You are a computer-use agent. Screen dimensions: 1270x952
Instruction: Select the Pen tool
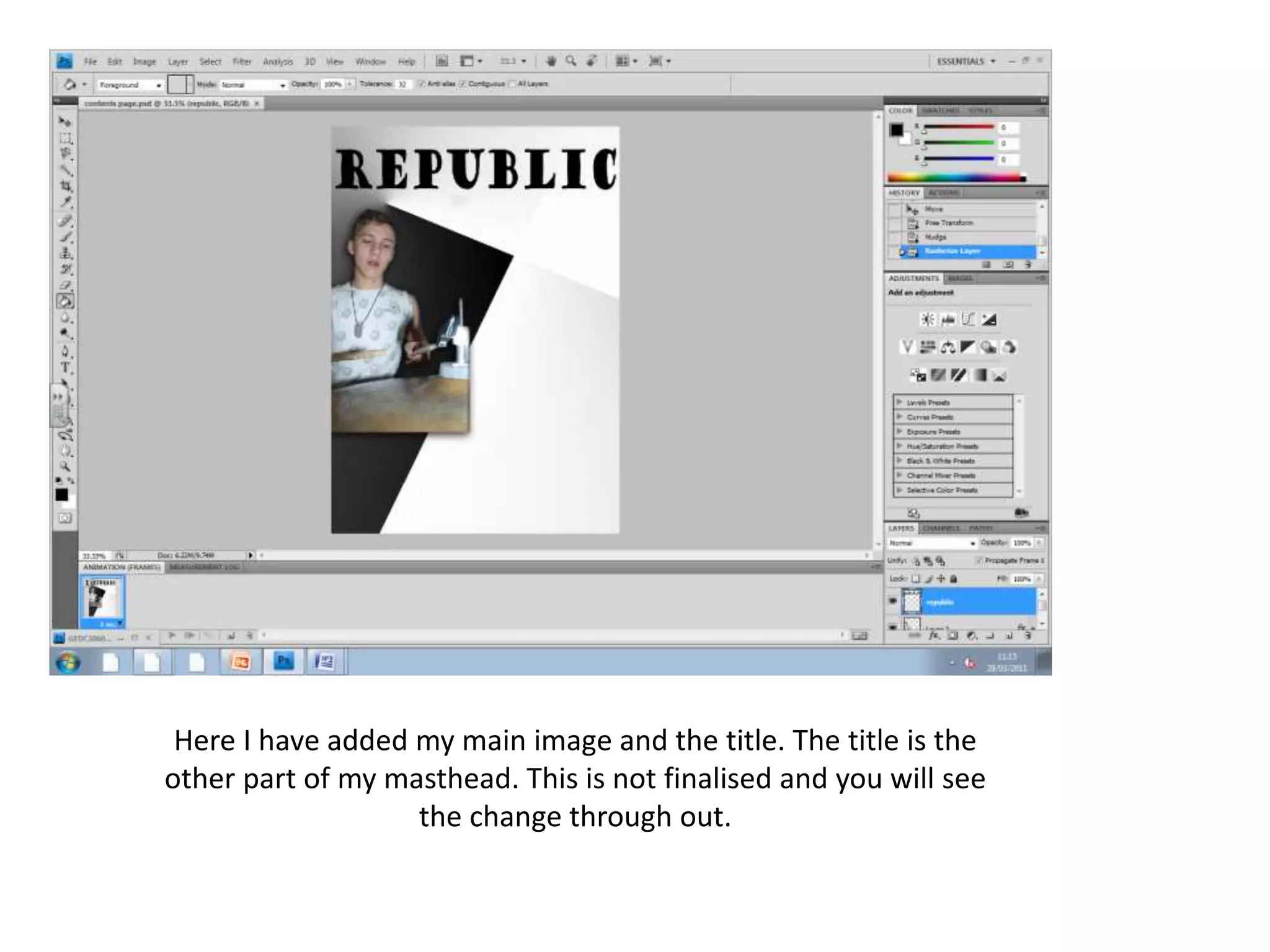[x=65, y=352]
